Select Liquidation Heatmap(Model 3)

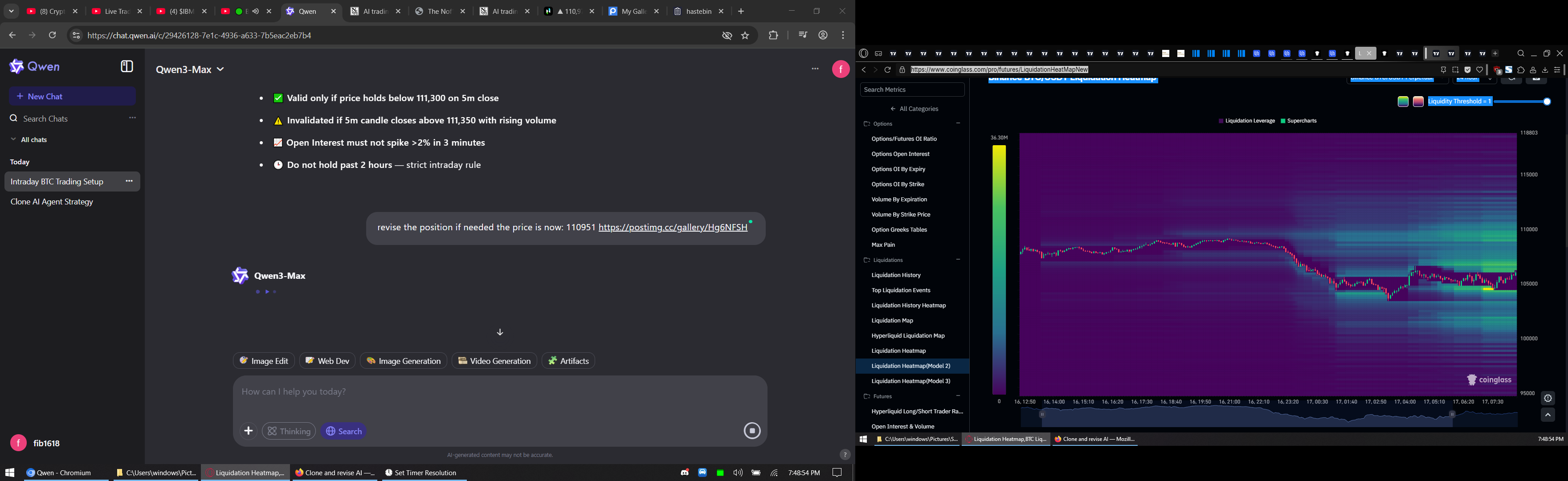[x=911, y=381]
